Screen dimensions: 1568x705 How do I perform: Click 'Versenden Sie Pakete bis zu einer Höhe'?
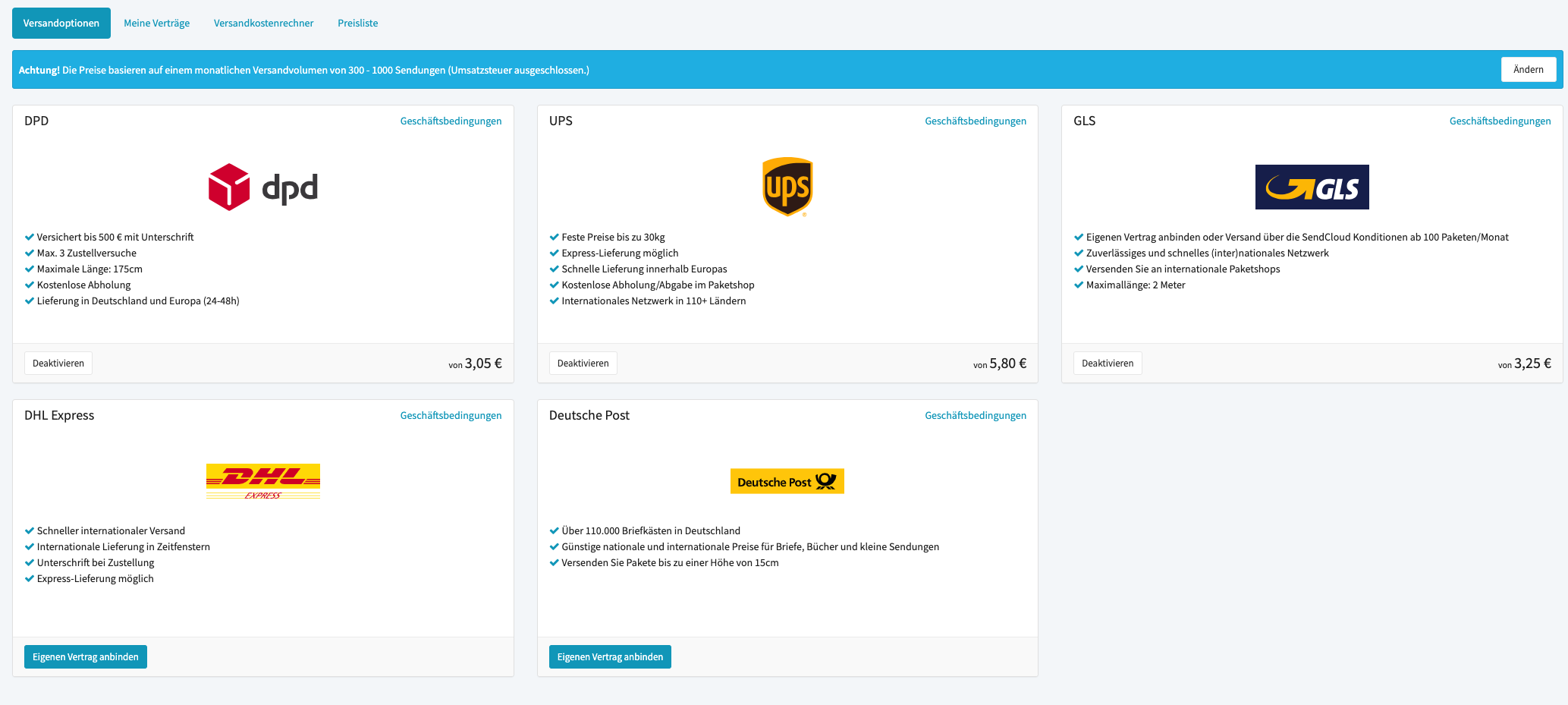point(670,563)
